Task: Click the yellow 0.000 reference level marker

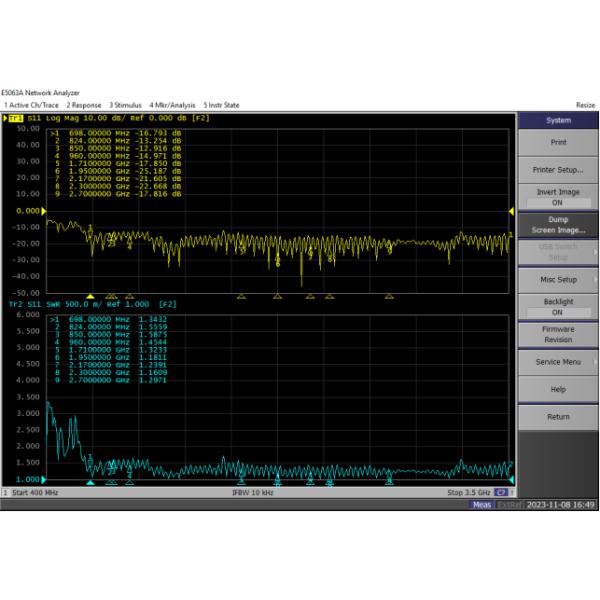Action: (28, 211)
